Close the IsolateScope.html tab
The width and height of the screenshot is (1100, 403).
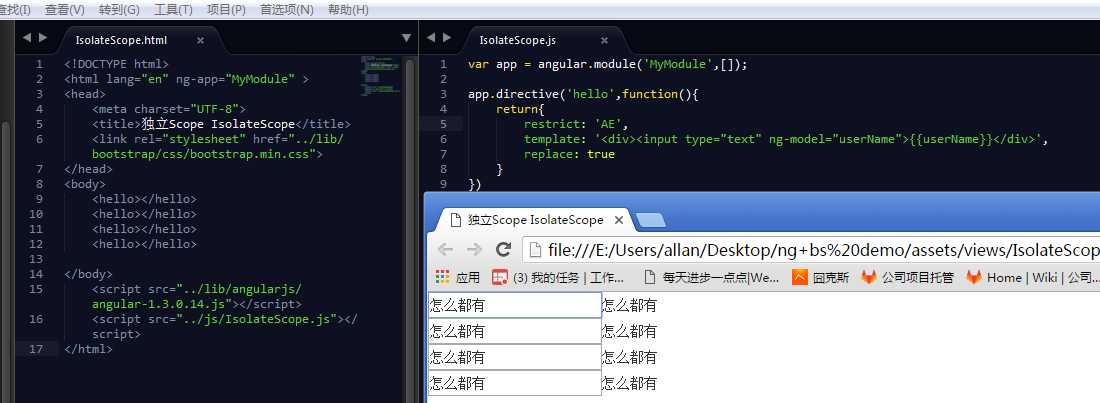point(201,41)
